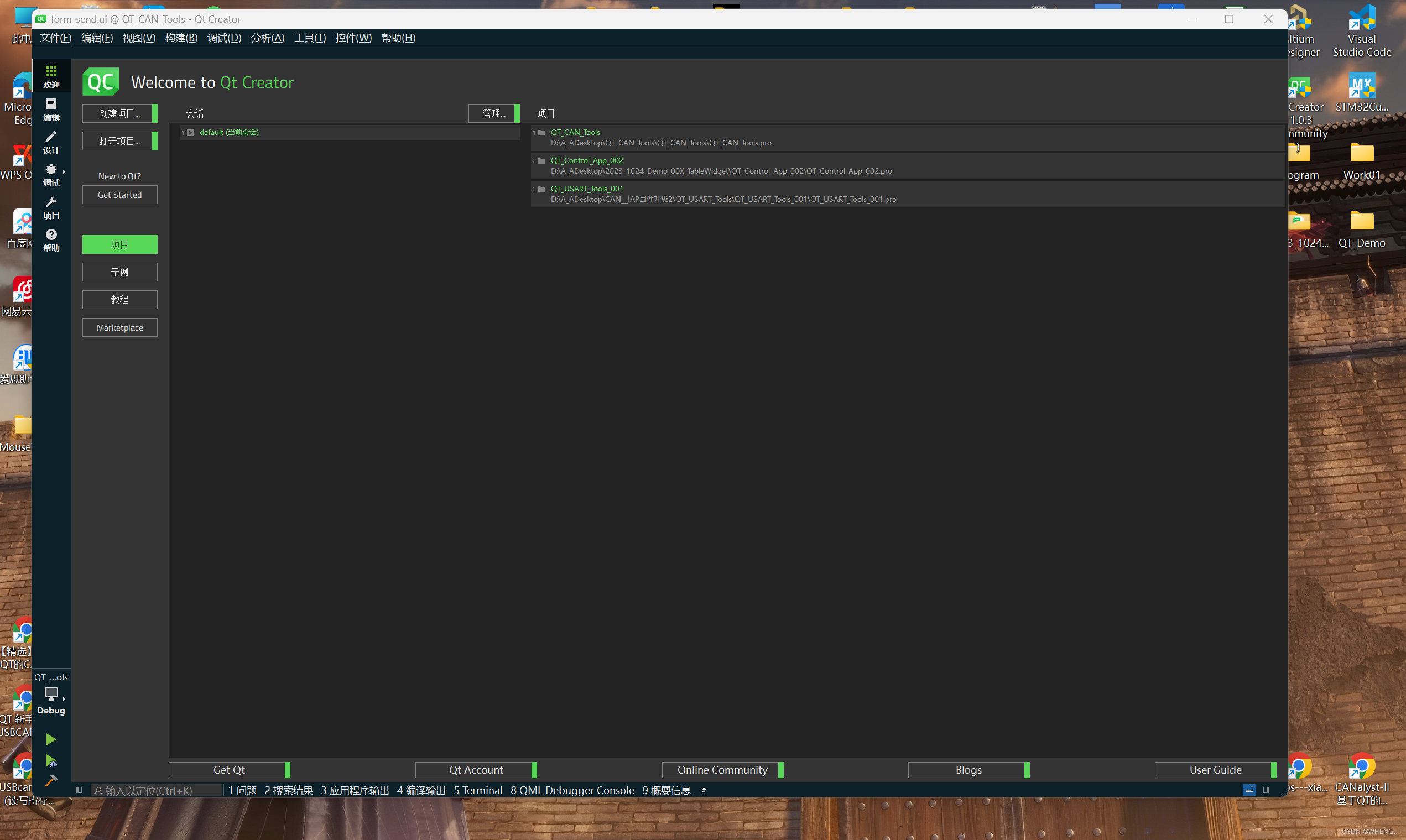Open the 3 应用程序输出 output tab

pos(355,790)
